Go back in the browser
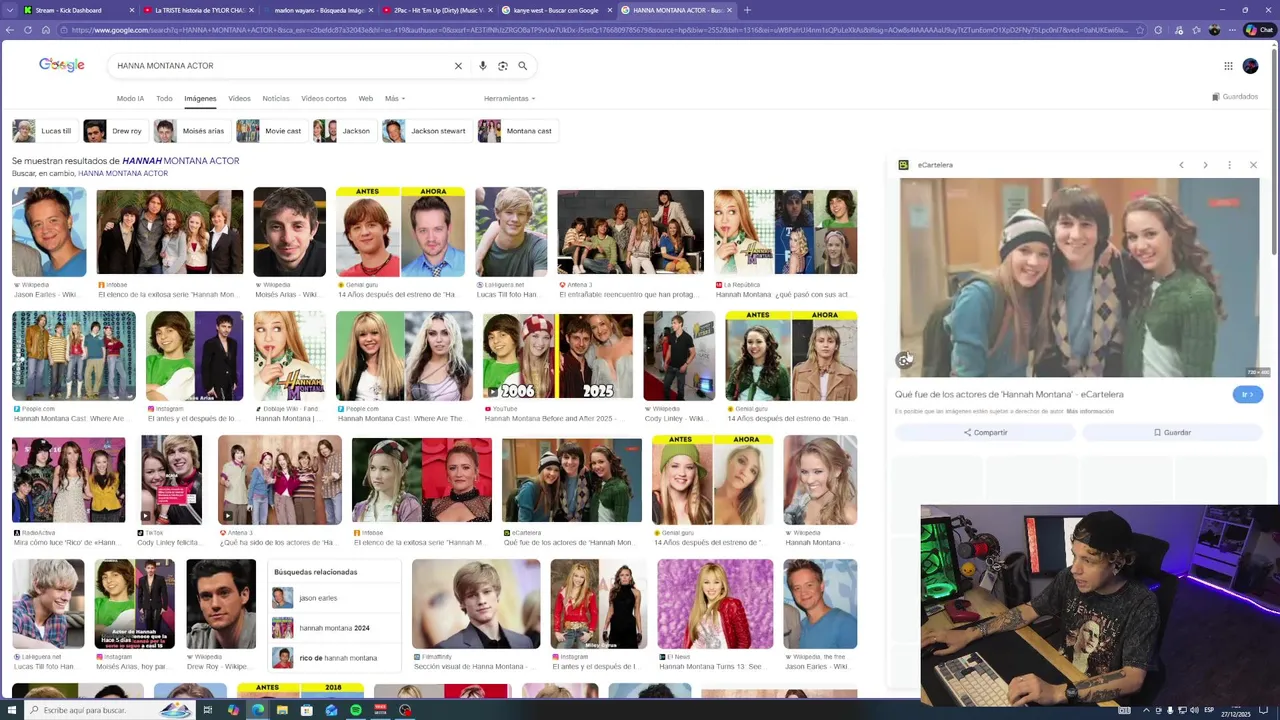This screenshot has height=720, width=1280. pyautogui.click(x=10, y=30)
